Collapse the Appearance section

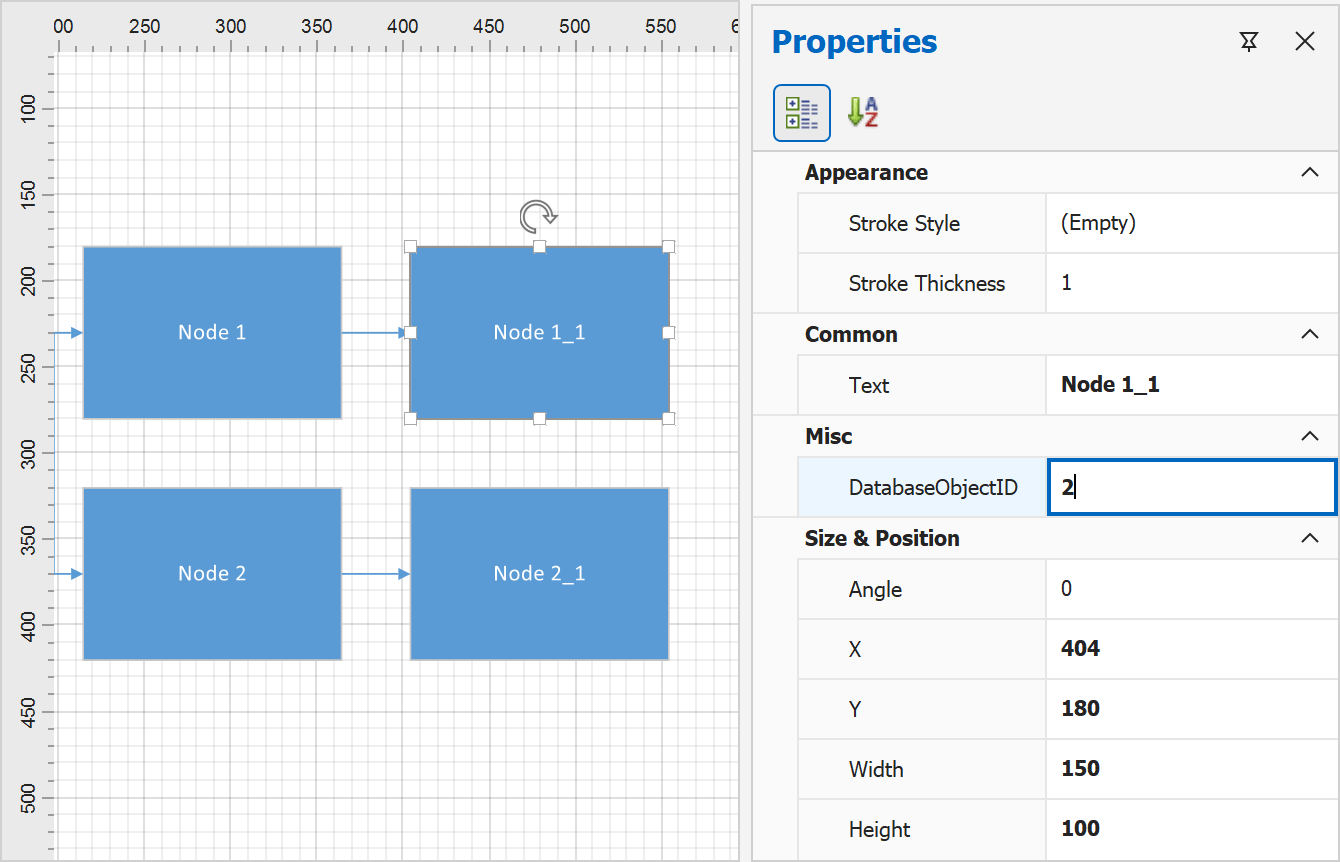1309,173
